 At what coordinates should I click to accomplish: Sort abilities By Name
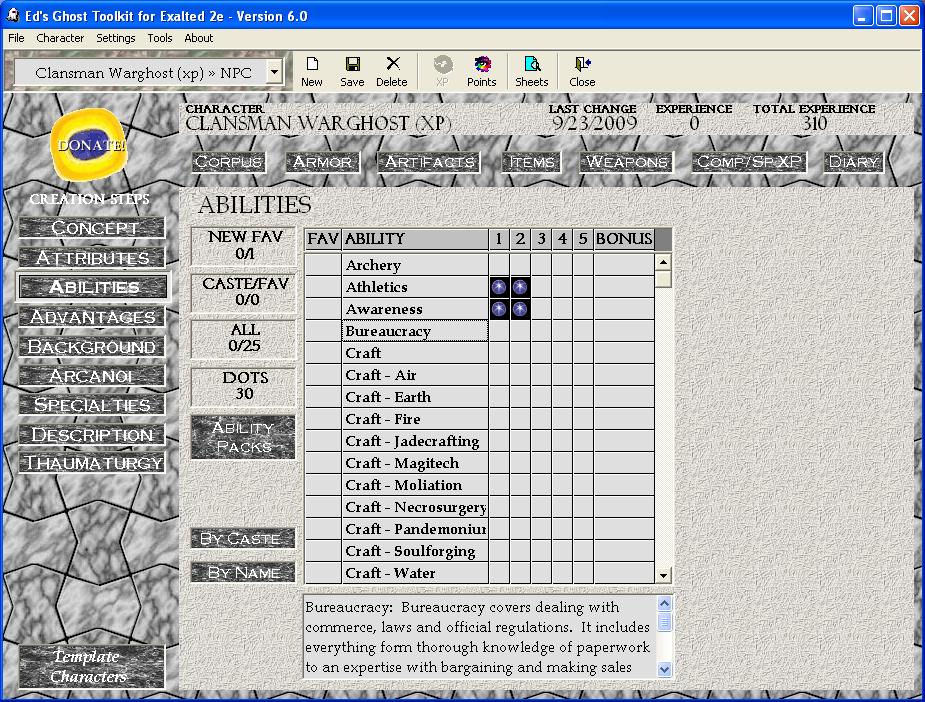click(x=243, y=572)
